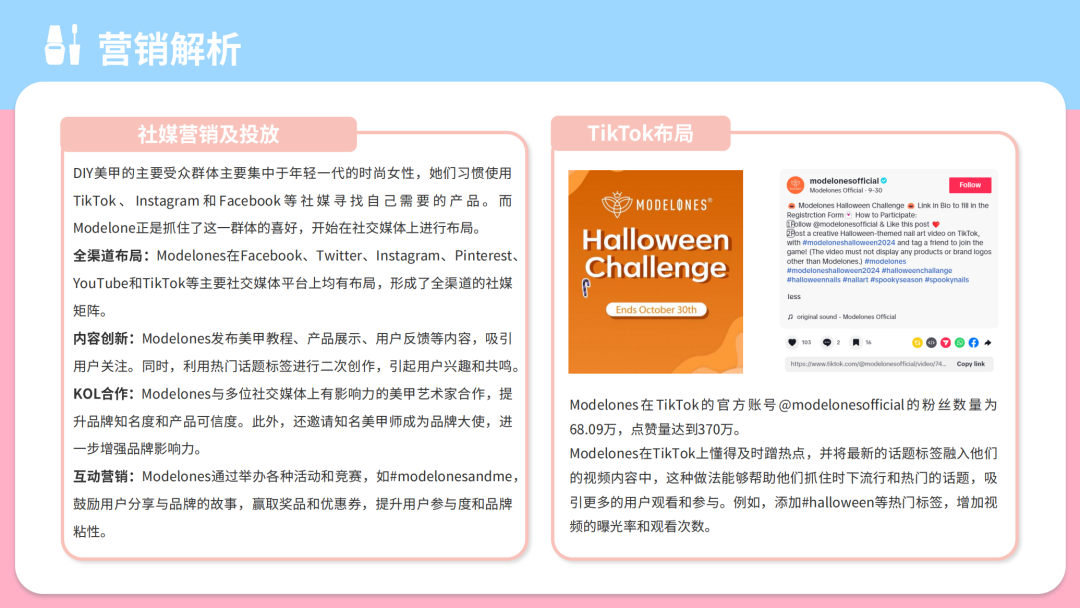Open the comments bubble icon

827,342
